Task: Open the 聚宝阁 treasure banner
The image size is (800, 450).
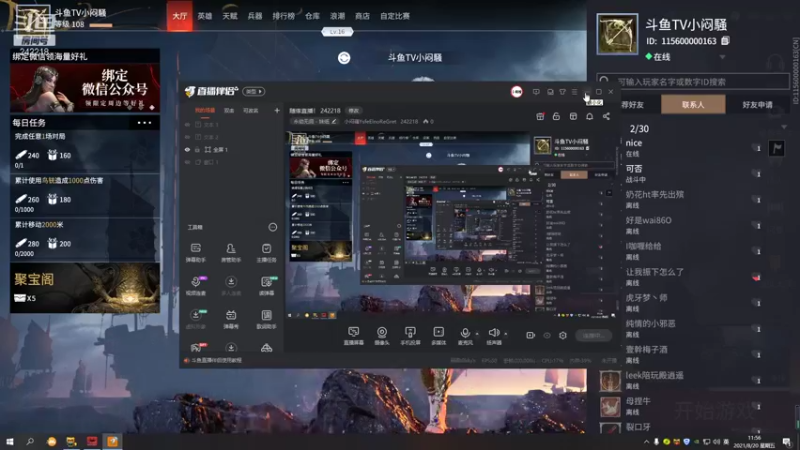Action: (85, 288)
